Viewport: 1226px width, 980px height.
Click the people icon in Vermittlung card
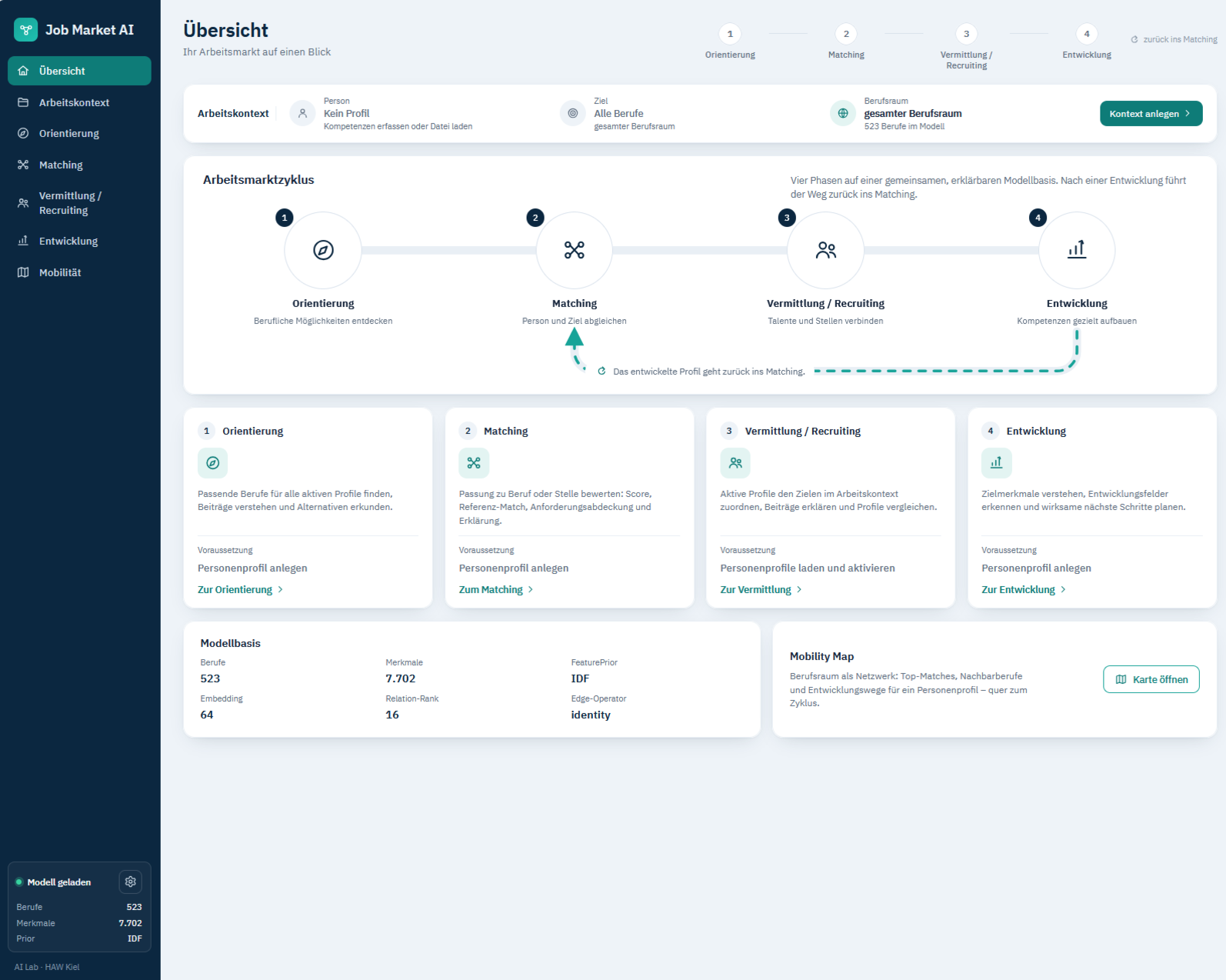point(735,463)
